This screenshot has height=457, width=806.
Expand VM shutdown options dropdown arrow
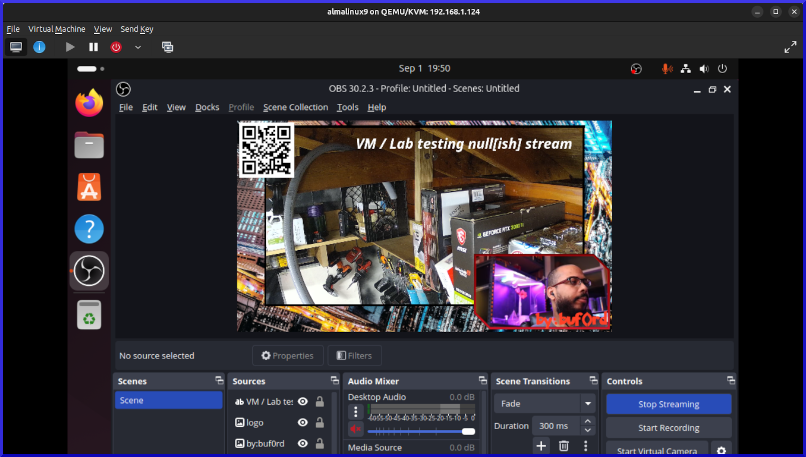coord(138,47)
